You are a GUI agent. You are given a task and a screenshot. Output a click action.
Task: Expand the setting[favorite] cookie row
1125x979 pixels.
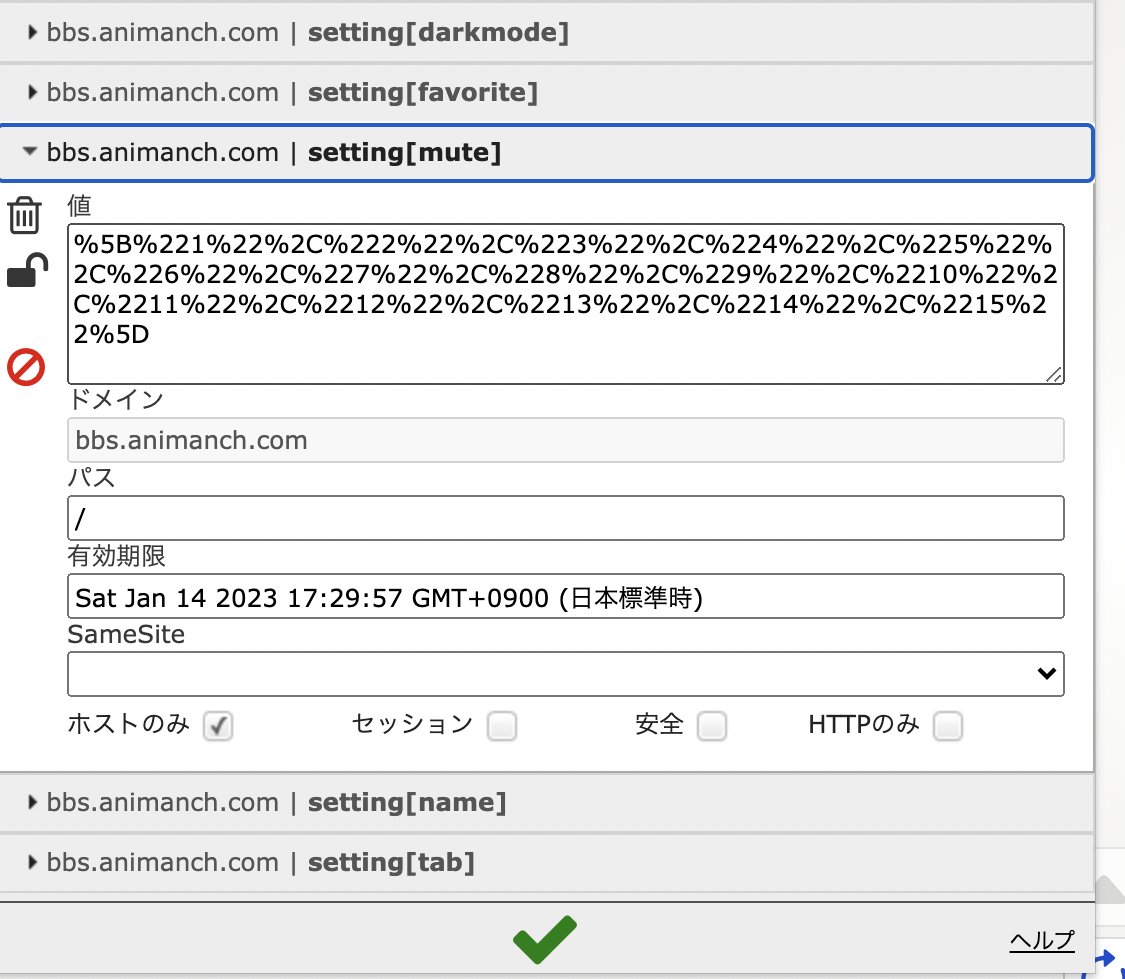[x=547, y=93]
